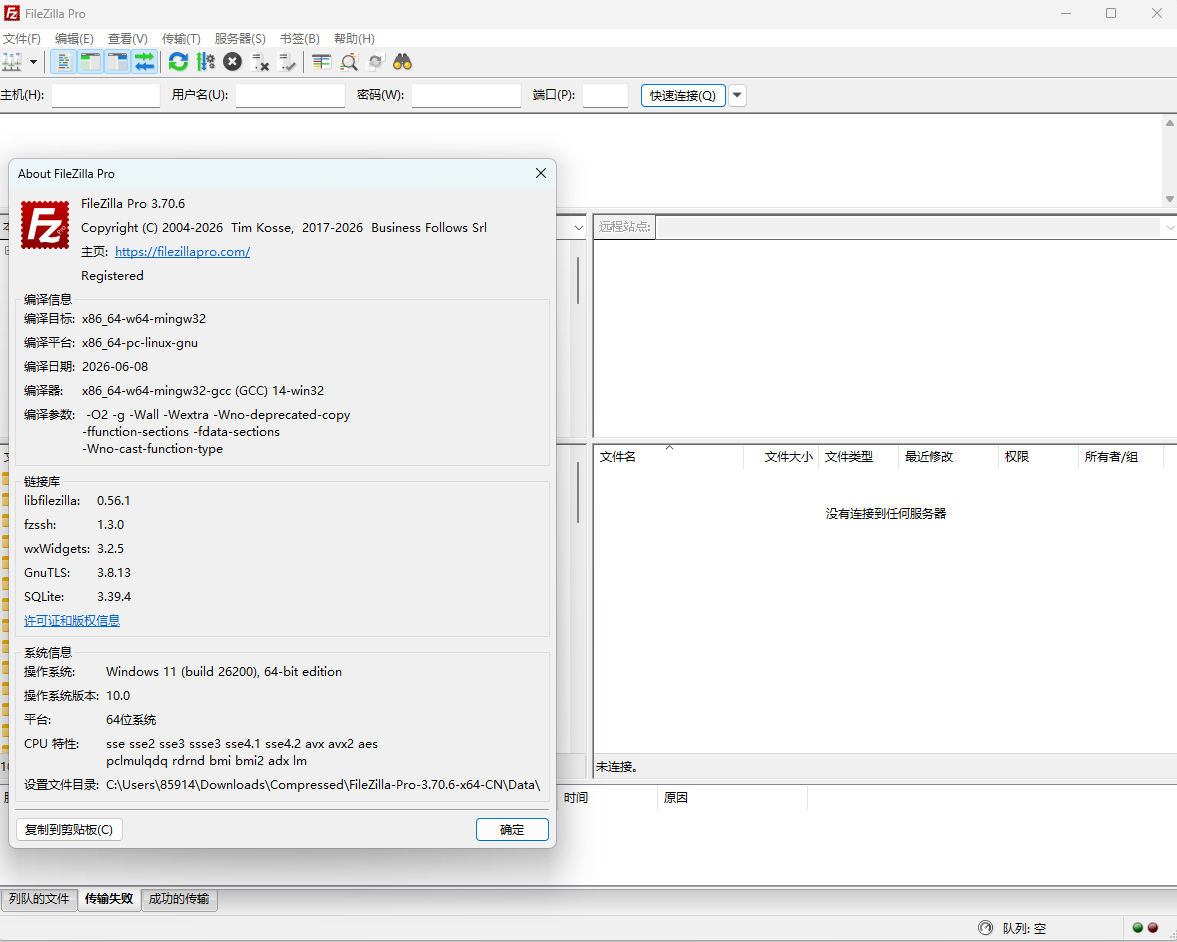The width and height of the screenshot is (1177, 942).
Task: Maximize the FileZilla Pro window
Action: (x=1111, y=14)
